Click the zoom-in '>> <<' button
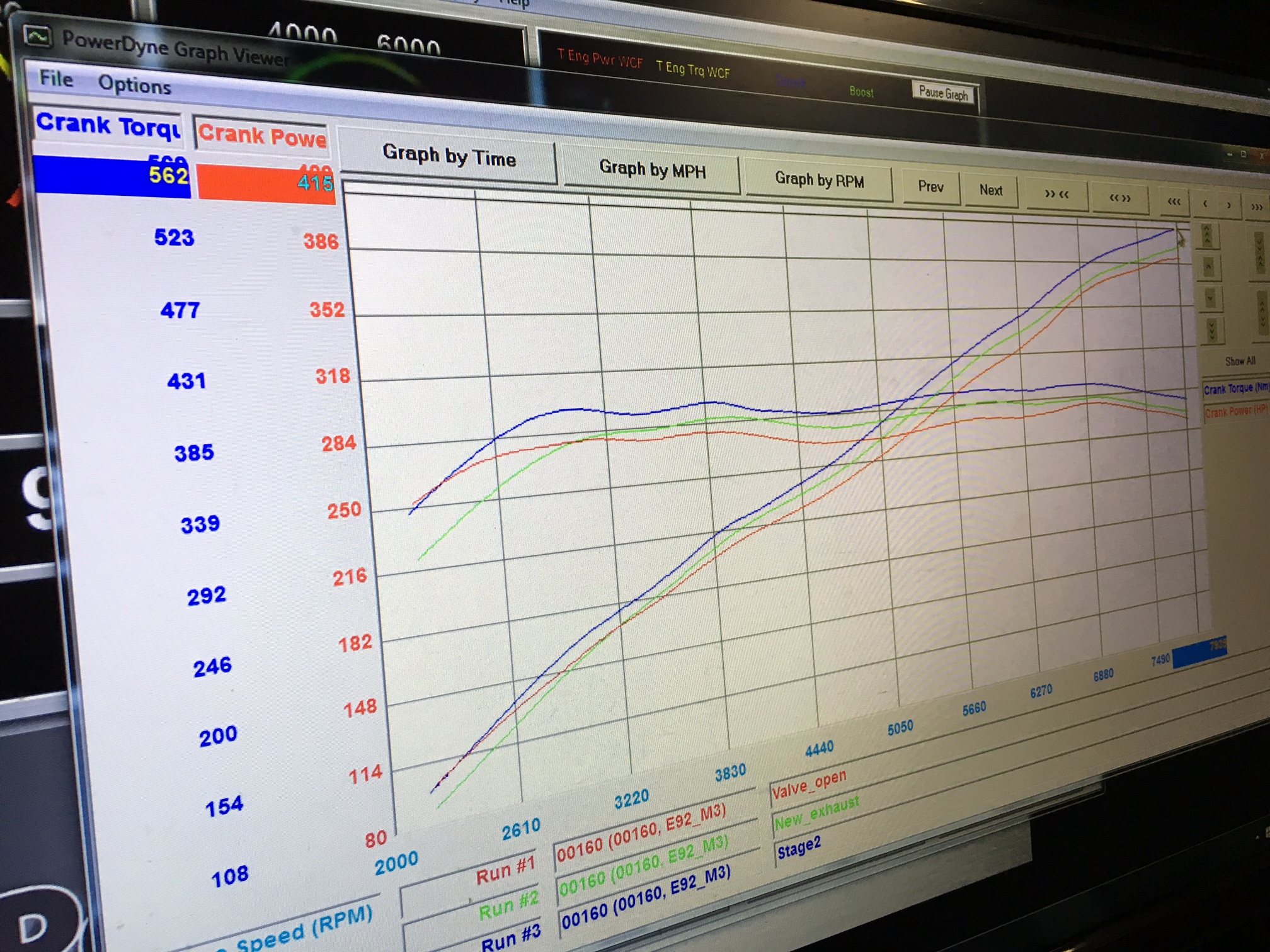This screenshot has width=1270, height=952. 1056,195
